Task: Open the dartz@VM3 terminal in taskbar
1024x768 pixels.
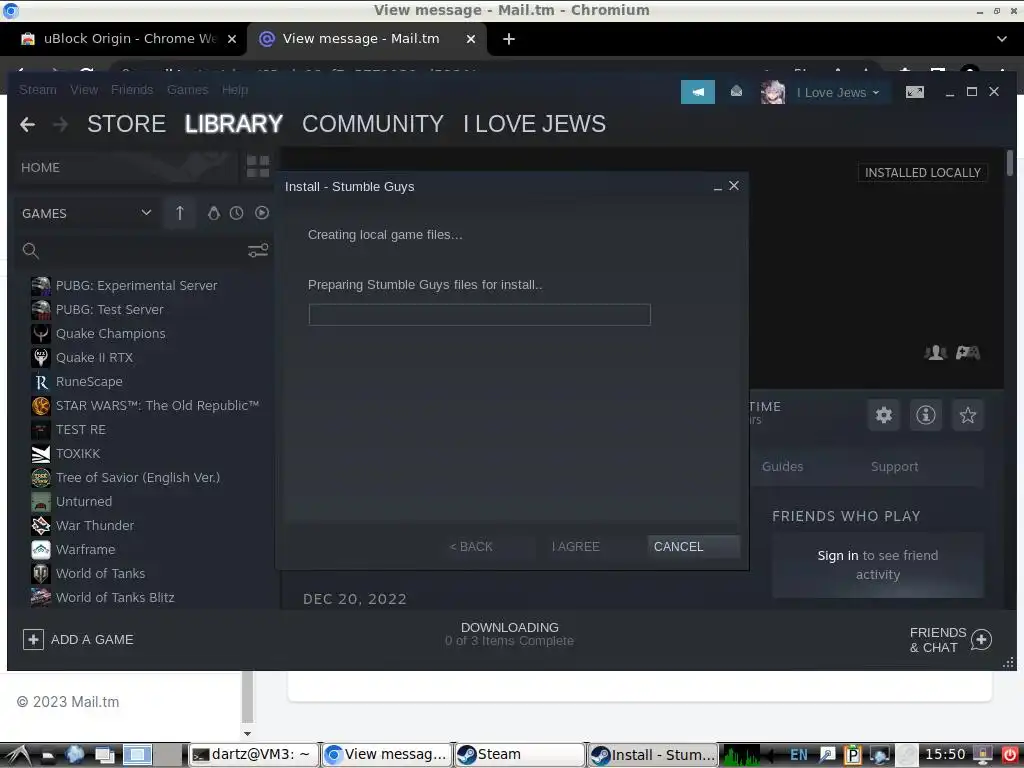Action: [x=253, y=754]
